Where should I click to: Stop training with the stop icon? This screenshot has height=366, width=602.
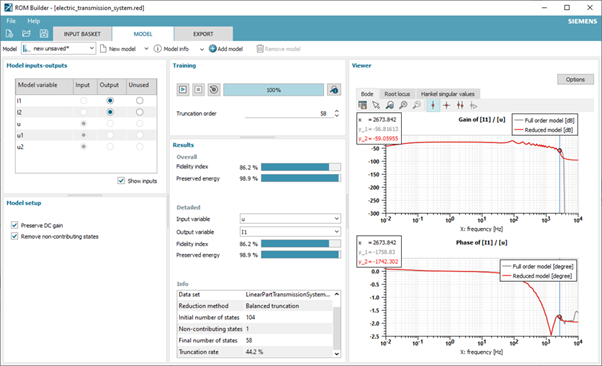(198, 89)
